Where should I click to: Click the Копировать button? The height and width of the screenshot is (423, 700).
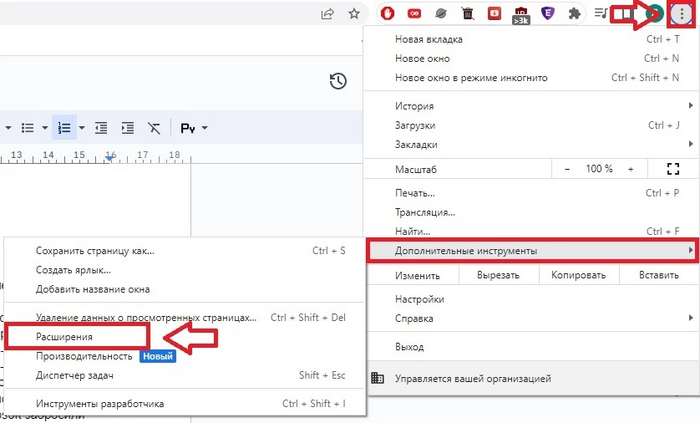[579, 275]
